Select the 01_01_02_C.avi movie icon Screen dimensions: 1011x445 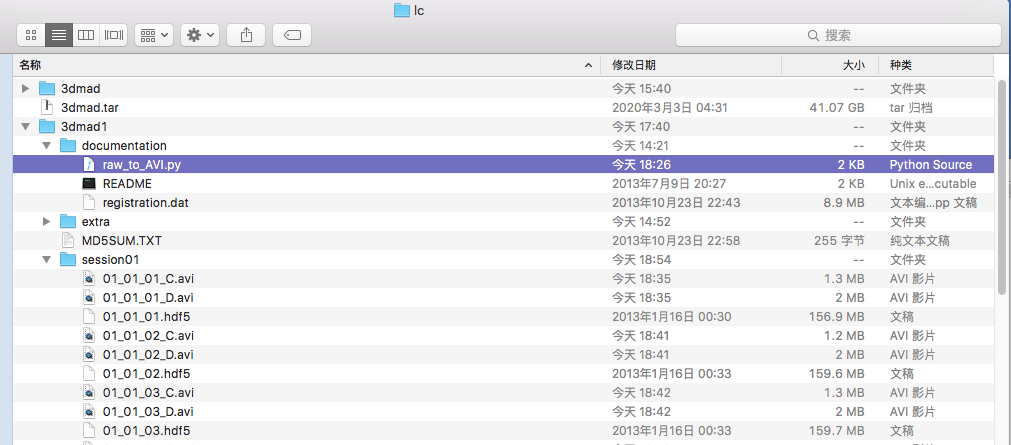(89, 336)
